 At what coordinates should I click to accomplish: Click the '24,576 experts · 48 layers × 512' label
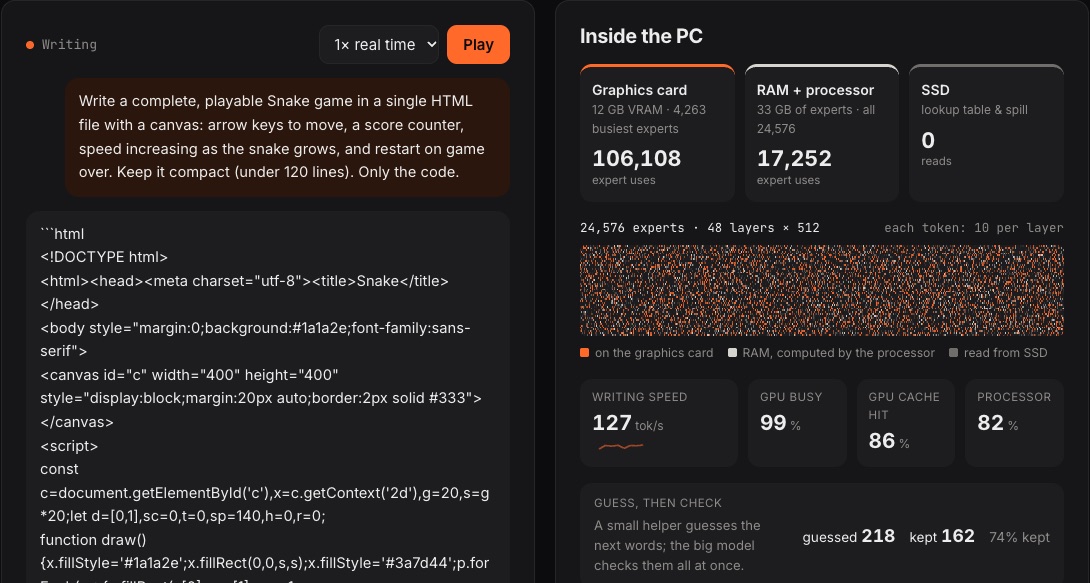[700, 228]
